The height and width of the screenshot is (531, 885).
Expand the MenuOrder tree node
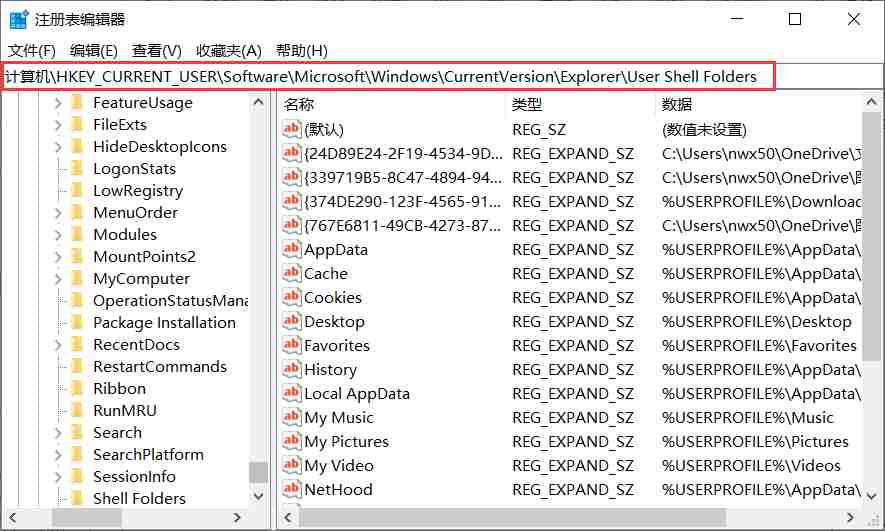pos(58,213)
